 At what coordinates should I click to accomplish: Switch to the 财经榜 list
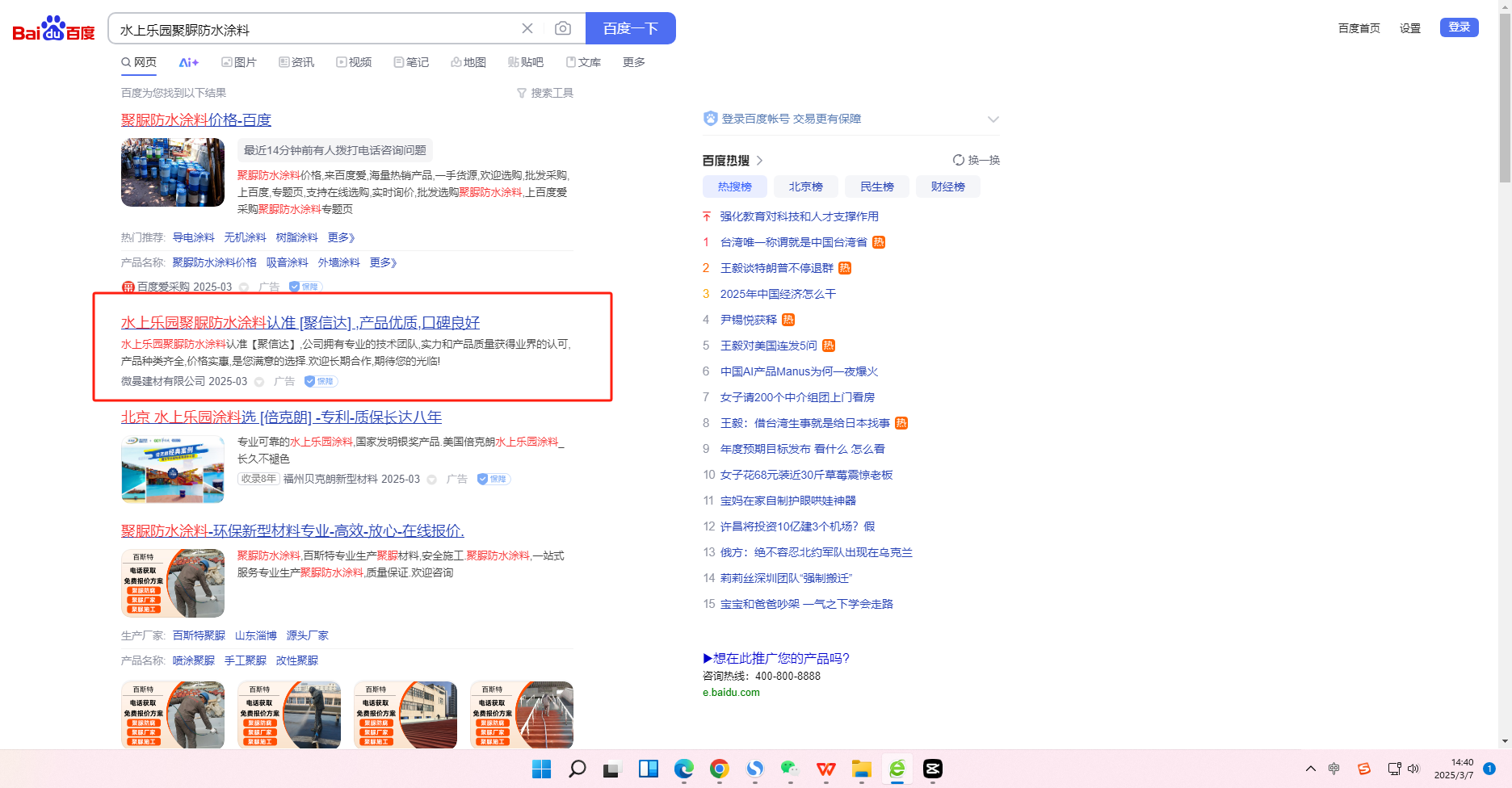pyautogui.click(x=947, y=187)
